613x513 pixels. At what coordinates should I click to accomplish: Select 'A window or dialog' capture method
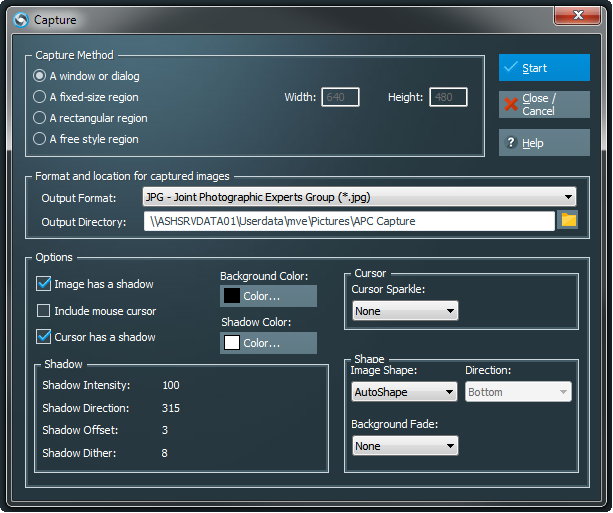coord(40,76)
